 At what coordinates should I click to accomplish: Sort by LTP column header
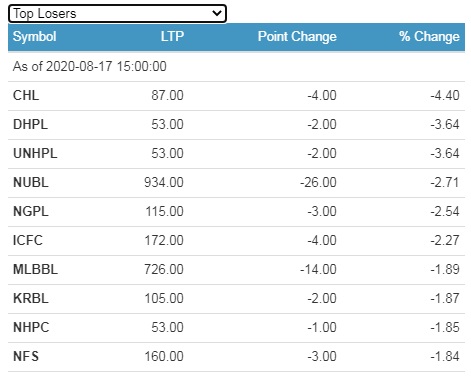(x=172, y=36)
